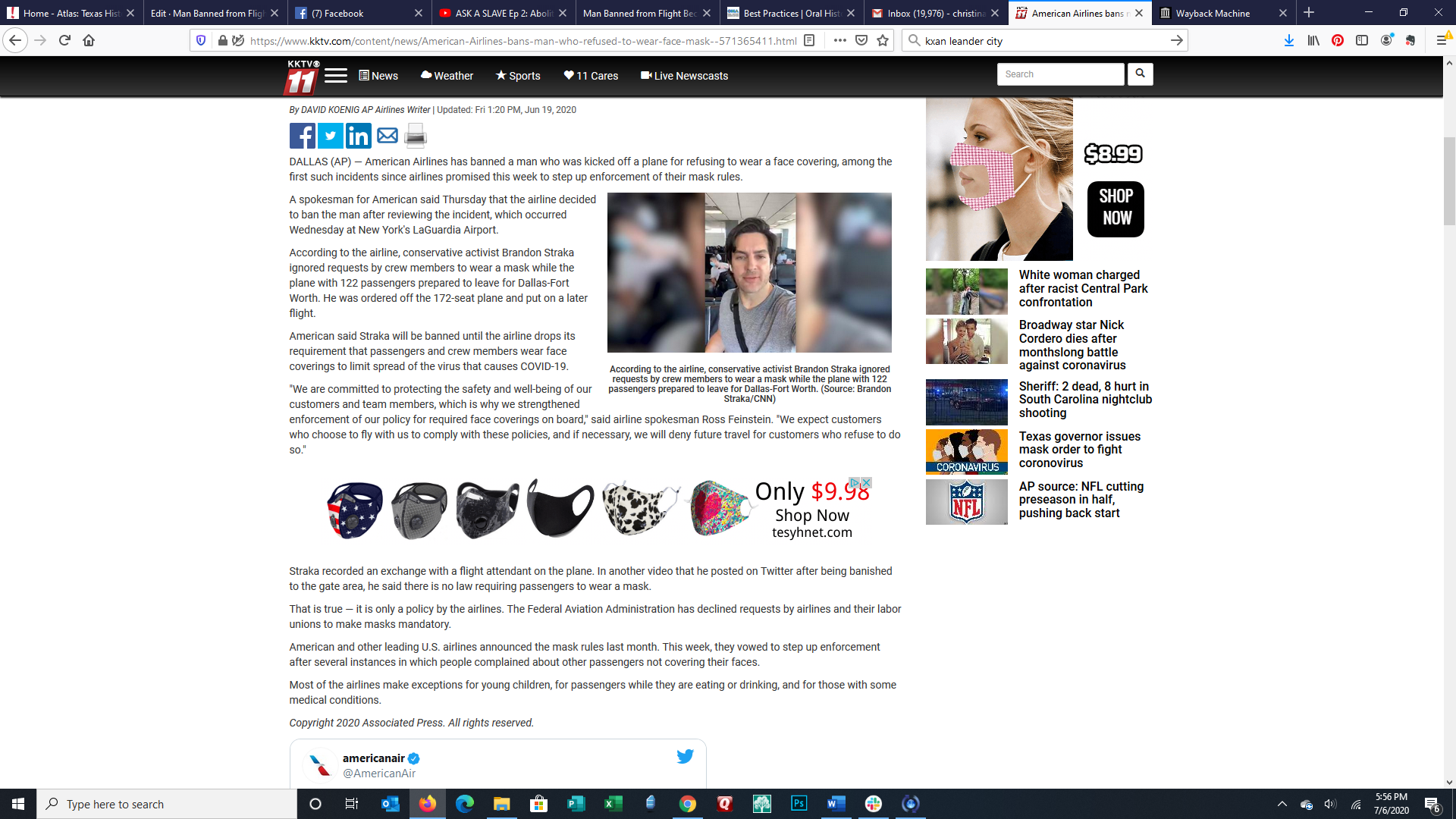Screen dimensions: 1456x819
Task: Save page to Pocket icon
Action: (861, 41)
